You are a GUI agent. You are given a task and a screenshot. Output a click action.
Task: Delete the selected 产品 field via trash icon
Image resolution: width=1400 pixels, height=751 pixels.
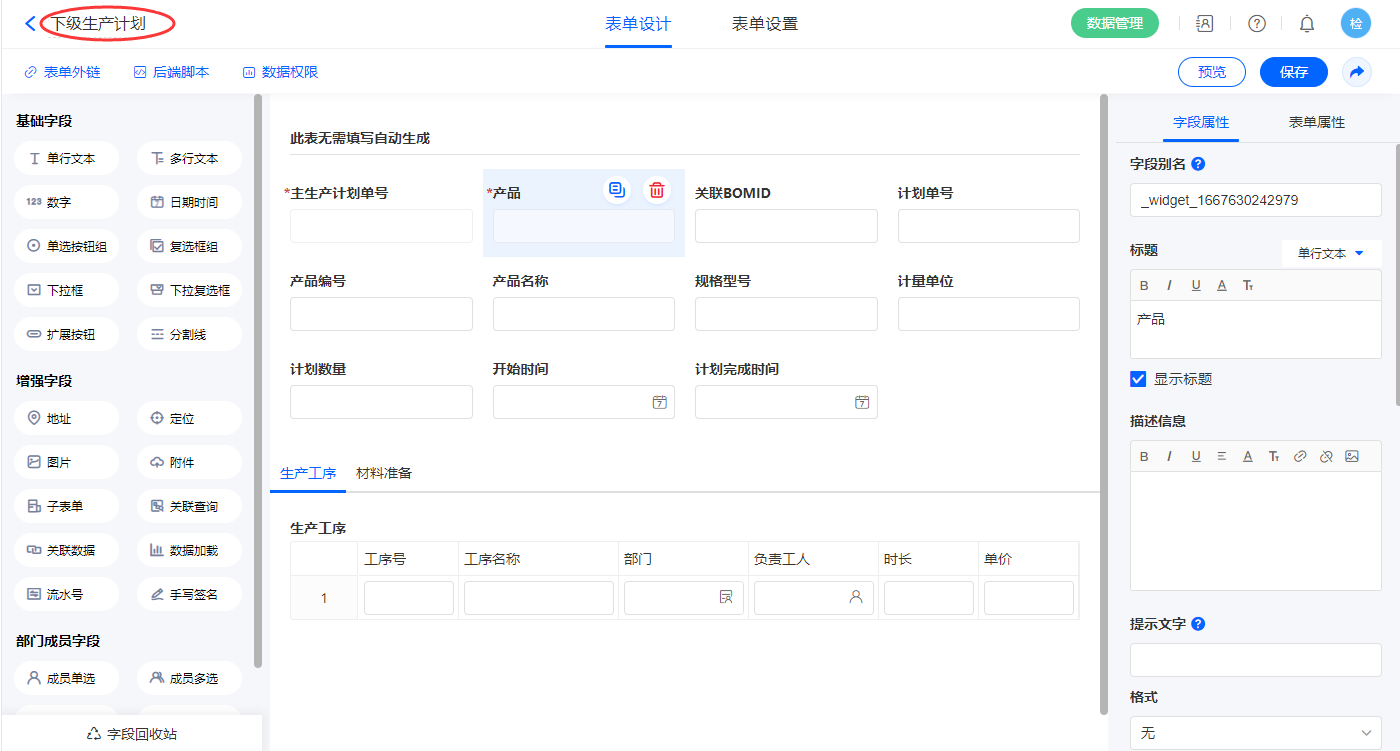coord(657,191)
